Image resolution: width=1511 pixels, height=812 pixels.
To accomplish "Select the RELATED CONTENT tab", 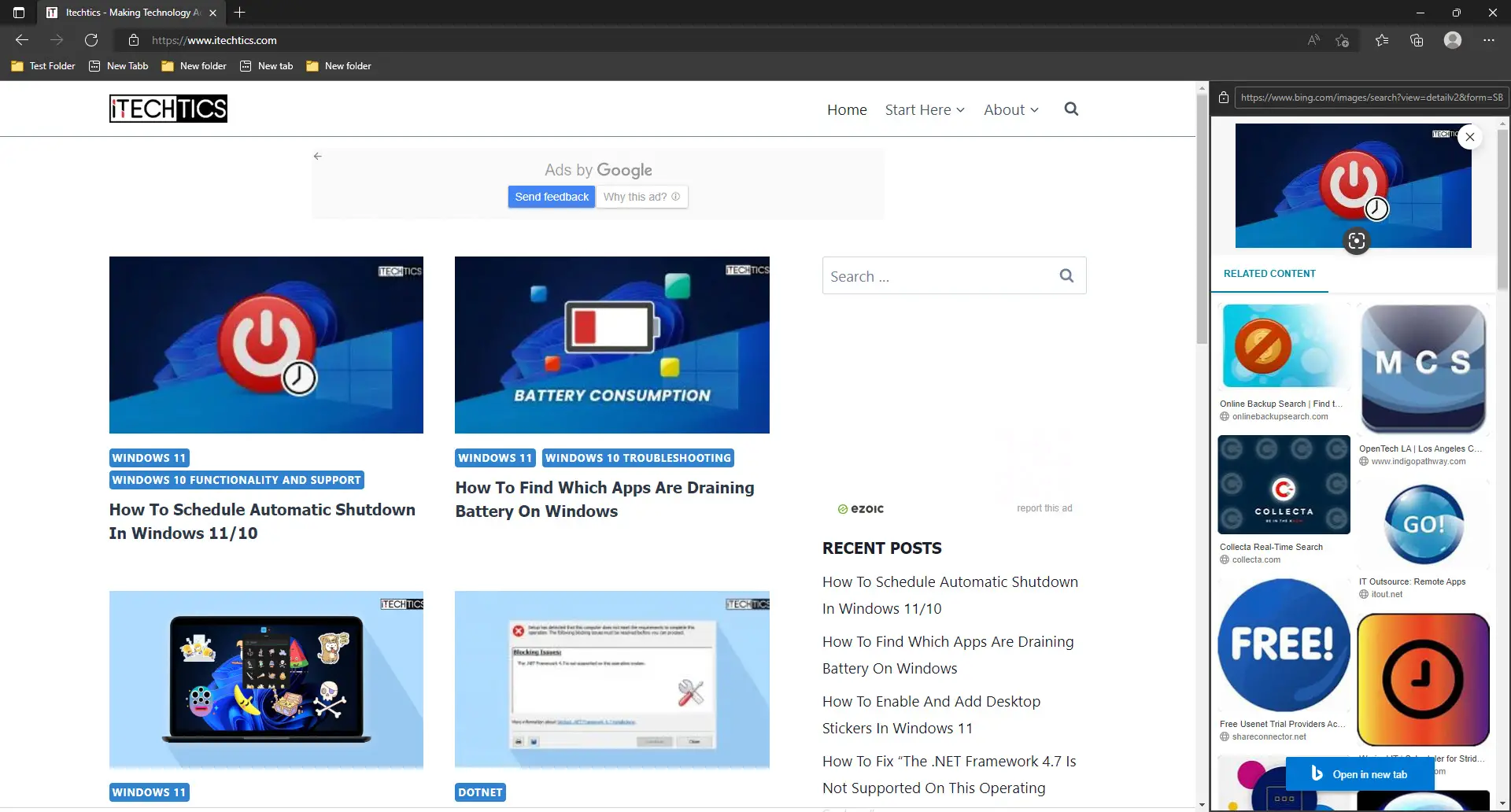I will pyautogui.click(x=1269, y=274).
